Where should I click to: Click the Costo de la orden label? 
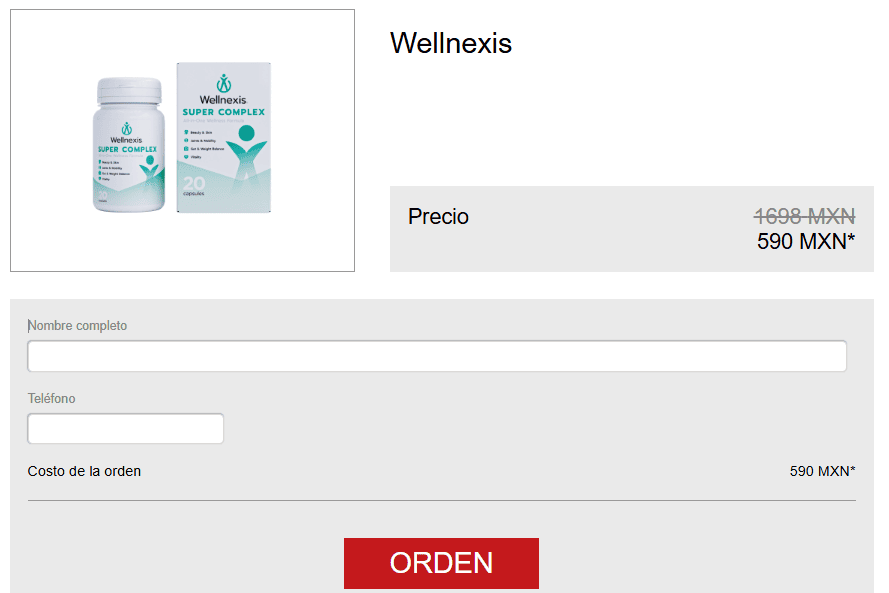pyautogui.click(x=84, y=471)
